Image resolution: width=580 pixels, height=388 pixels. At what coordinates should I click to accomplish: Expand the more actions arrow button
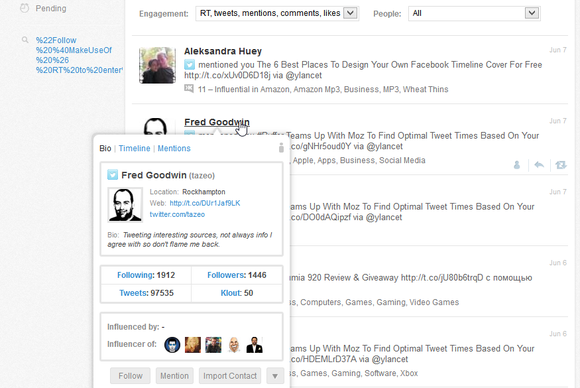click(x=275, y=376)
